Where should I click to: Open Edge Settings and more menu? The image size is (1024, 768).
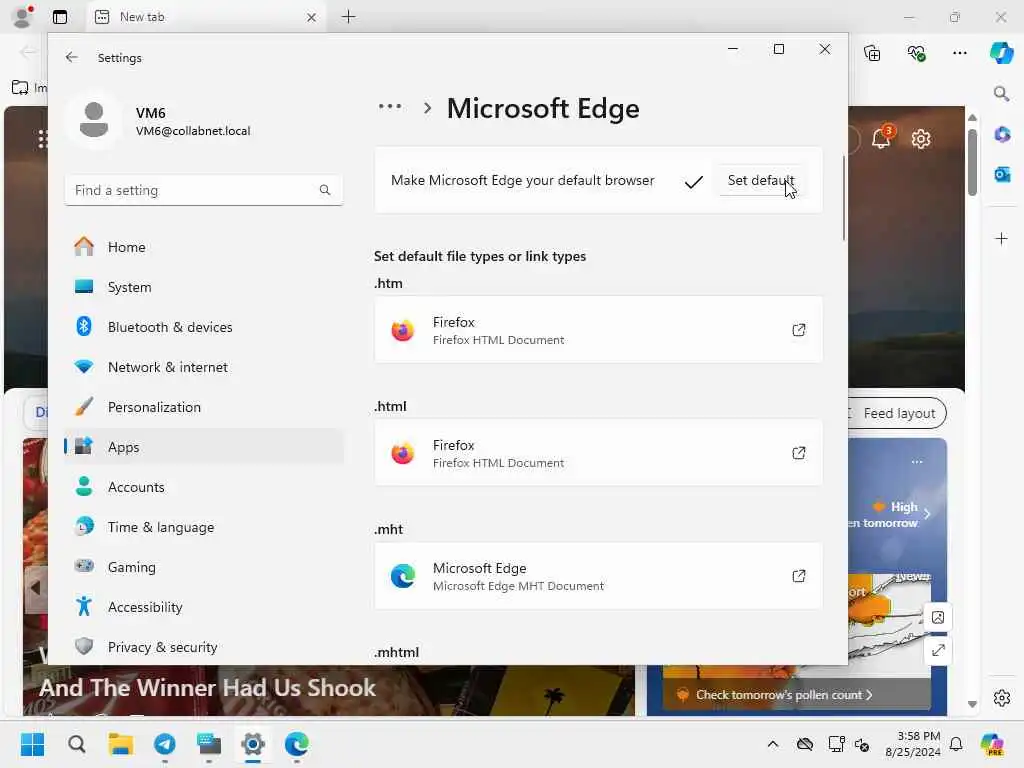coord(959,53)
